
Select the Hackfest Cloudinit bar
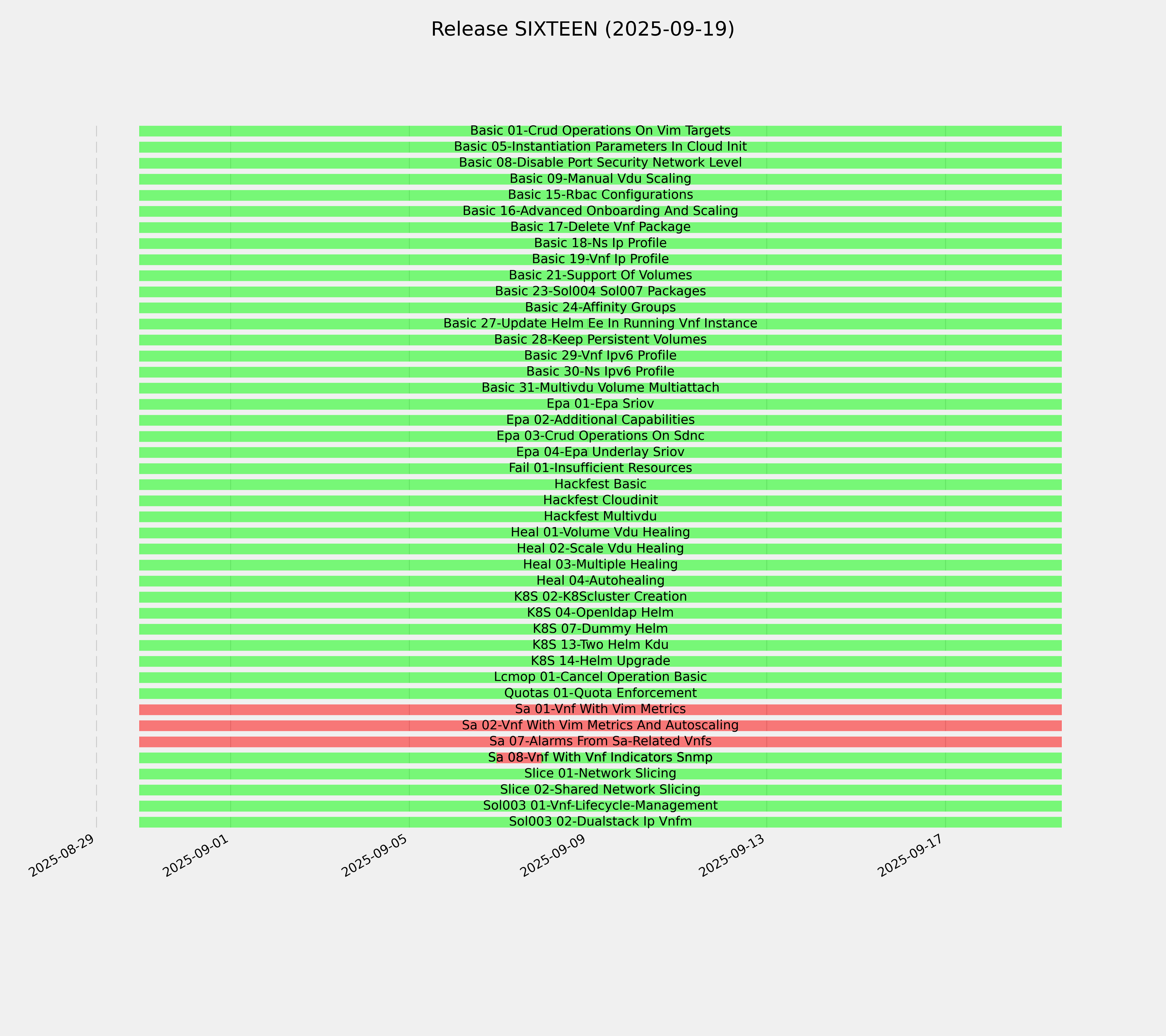click(600, 500)
